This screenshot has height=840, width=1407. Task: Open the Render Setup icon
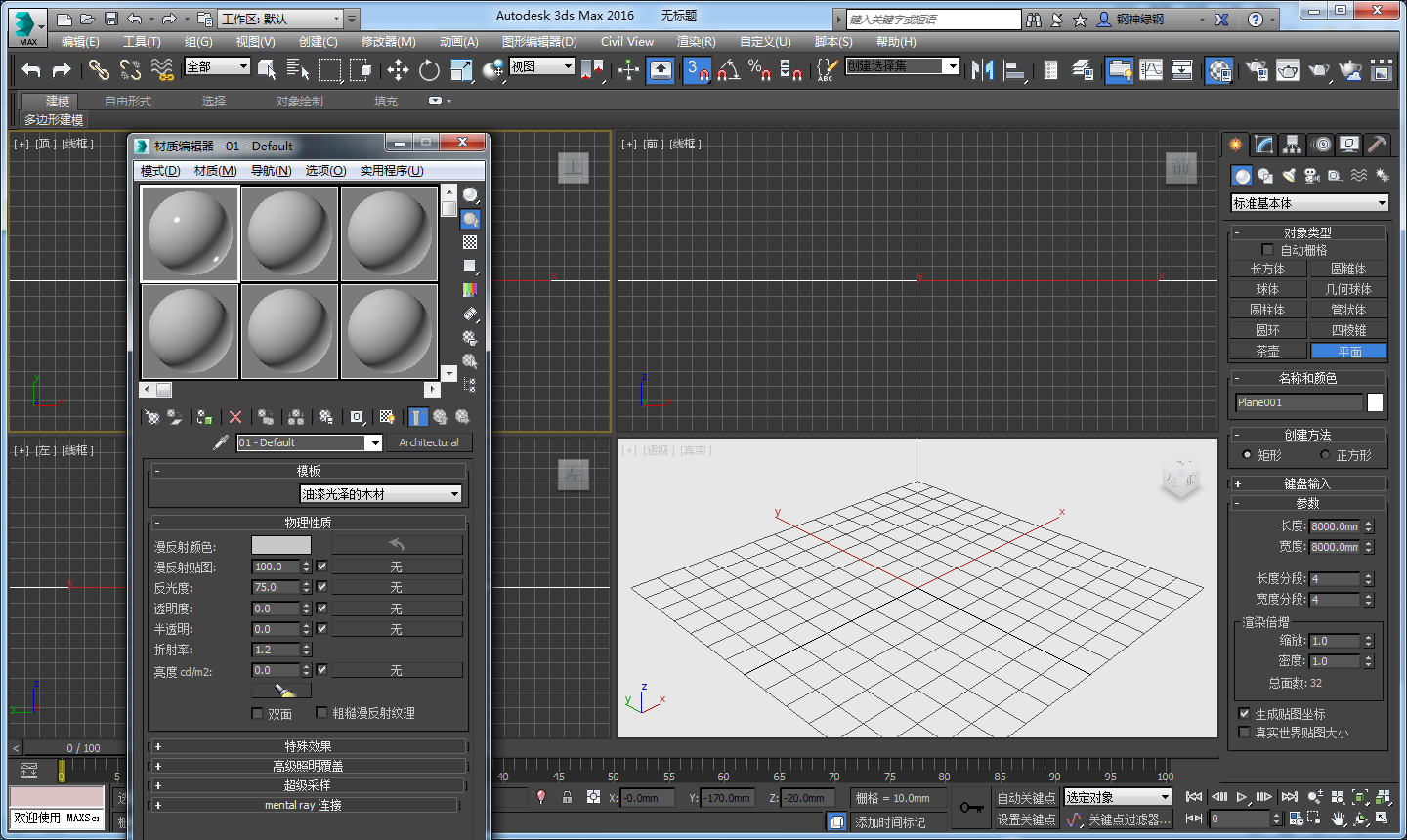pyautogui.click(x=1257, y=69)
